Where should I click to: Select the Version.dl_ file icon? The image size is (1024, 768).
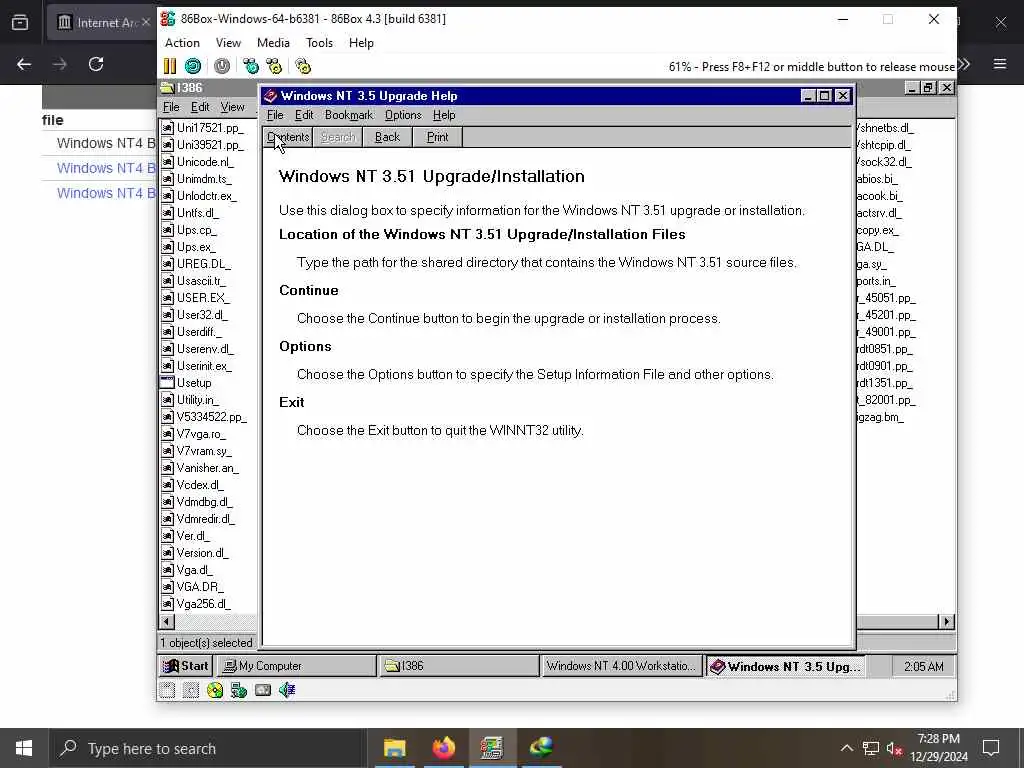pyautogui.click(x=167, y=553)
